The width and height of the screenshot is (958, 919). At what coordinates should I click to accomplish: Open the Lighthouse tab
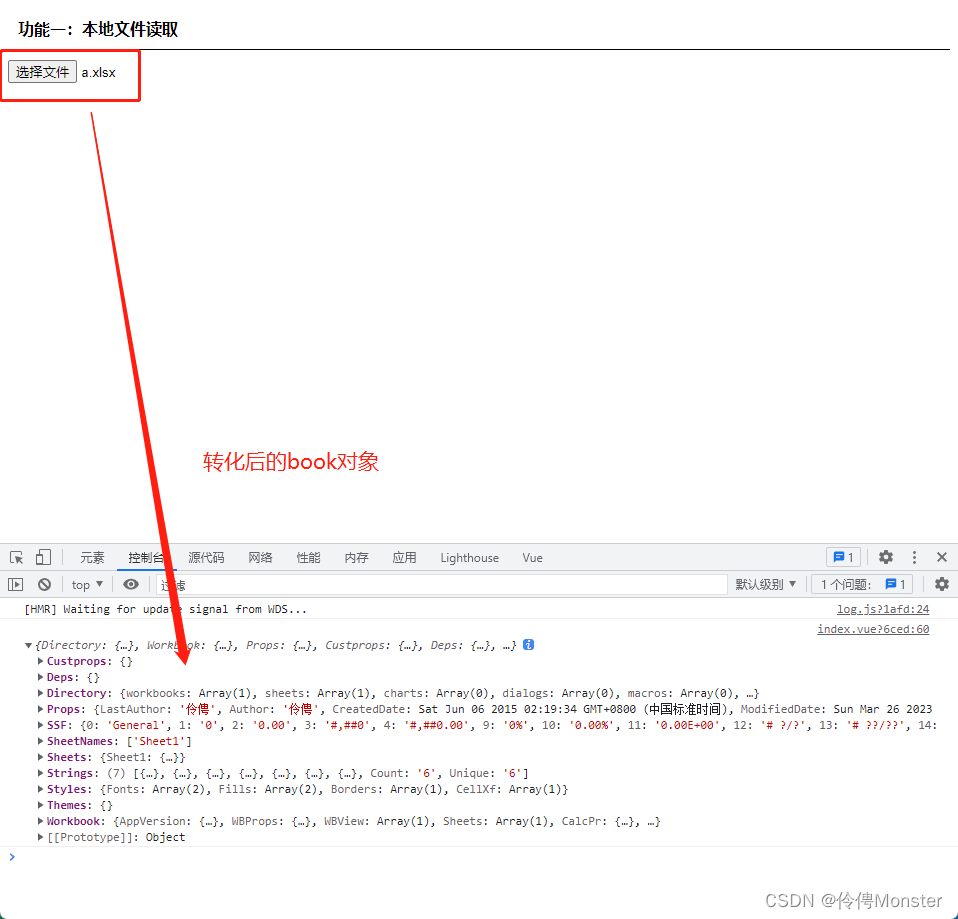[x=469, y=558]
